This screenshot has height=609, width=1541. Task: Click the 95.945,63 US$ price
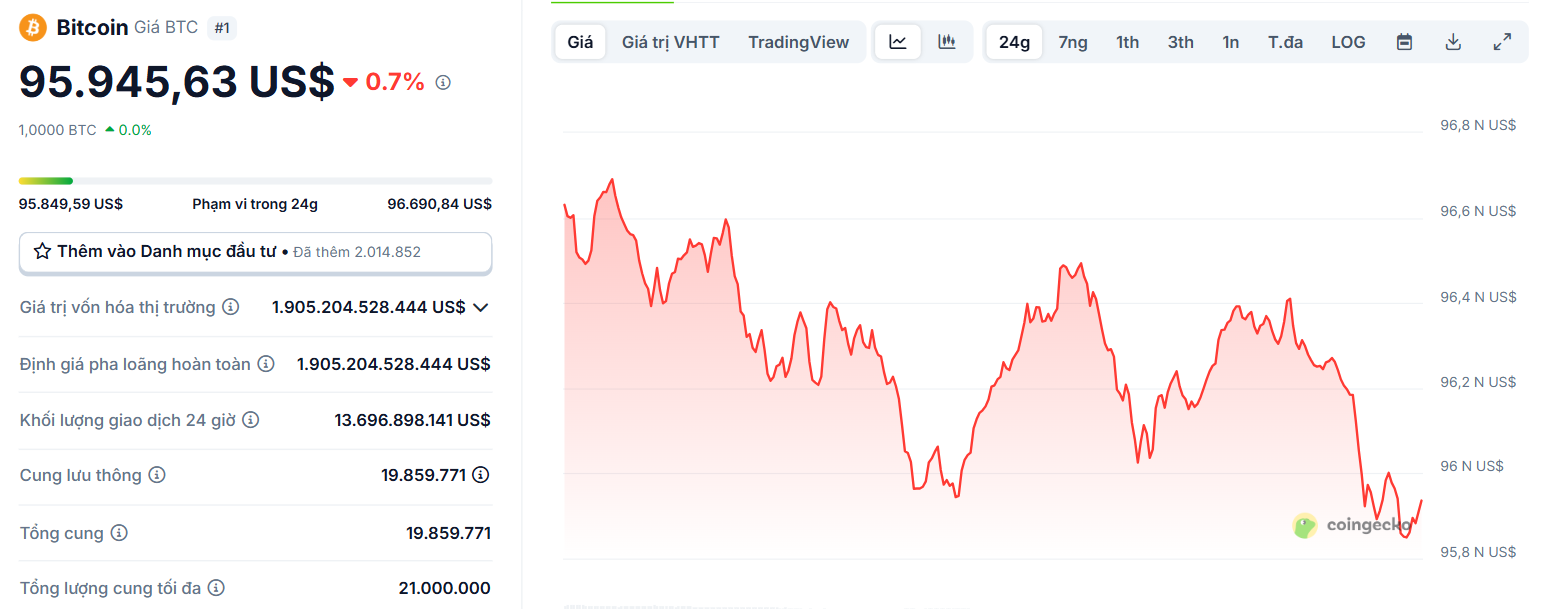coord(176,82)
